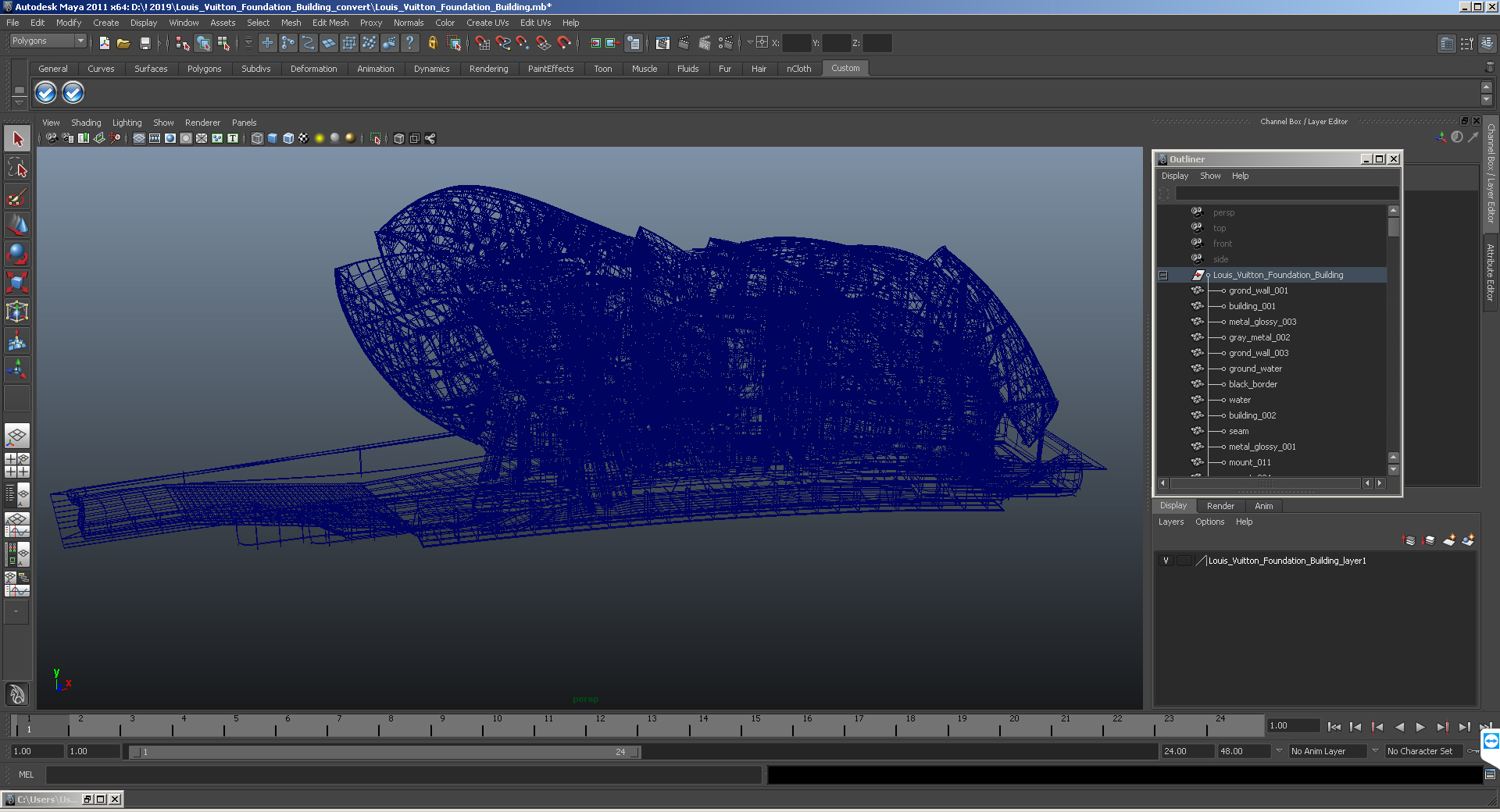1500x812 pixels.
Task: Click move layer up icon in Layer Editor
Action: click(x=1409, y=540)
